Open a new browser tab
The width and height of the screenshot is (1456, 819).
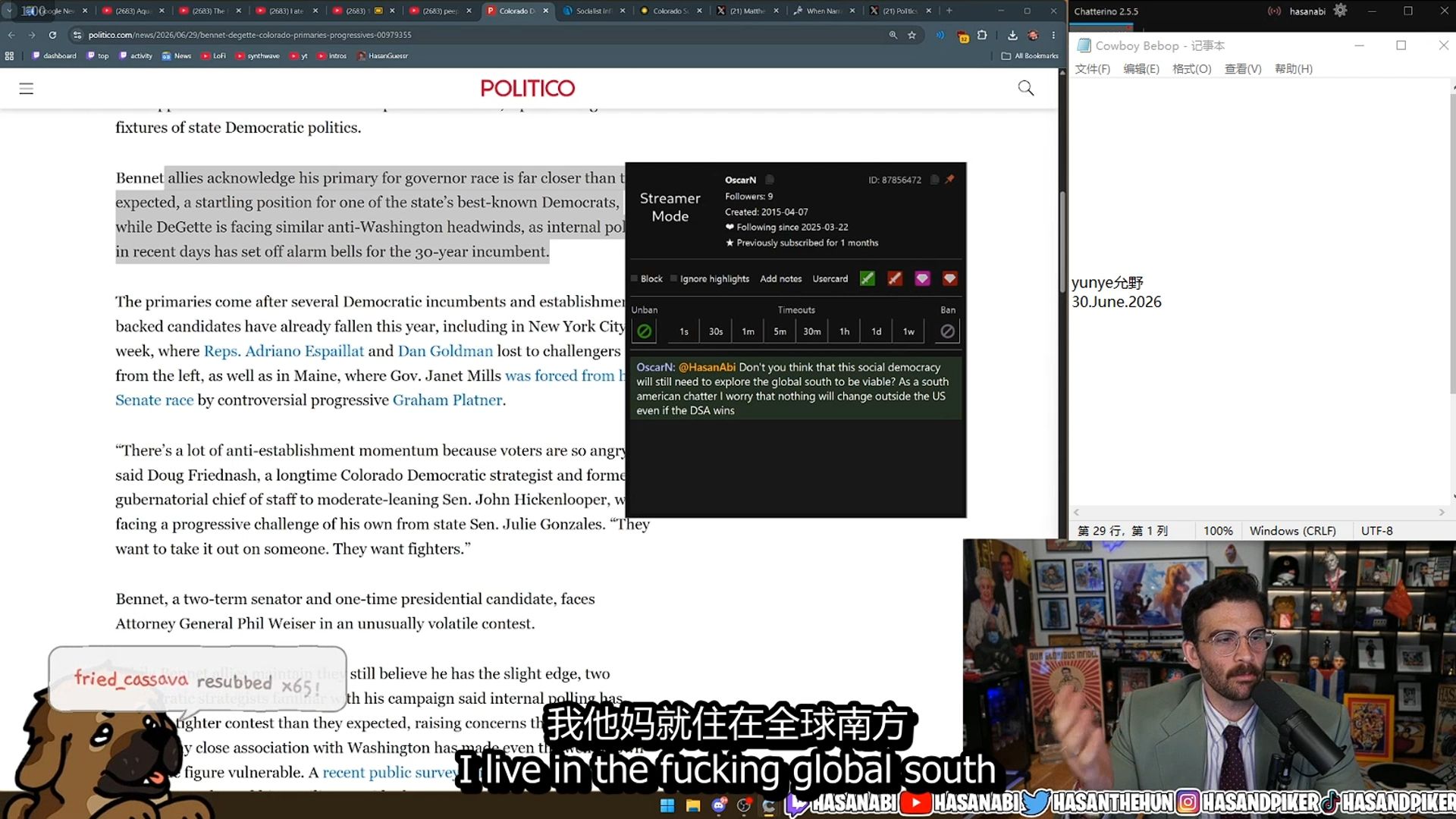pos(949,11)
